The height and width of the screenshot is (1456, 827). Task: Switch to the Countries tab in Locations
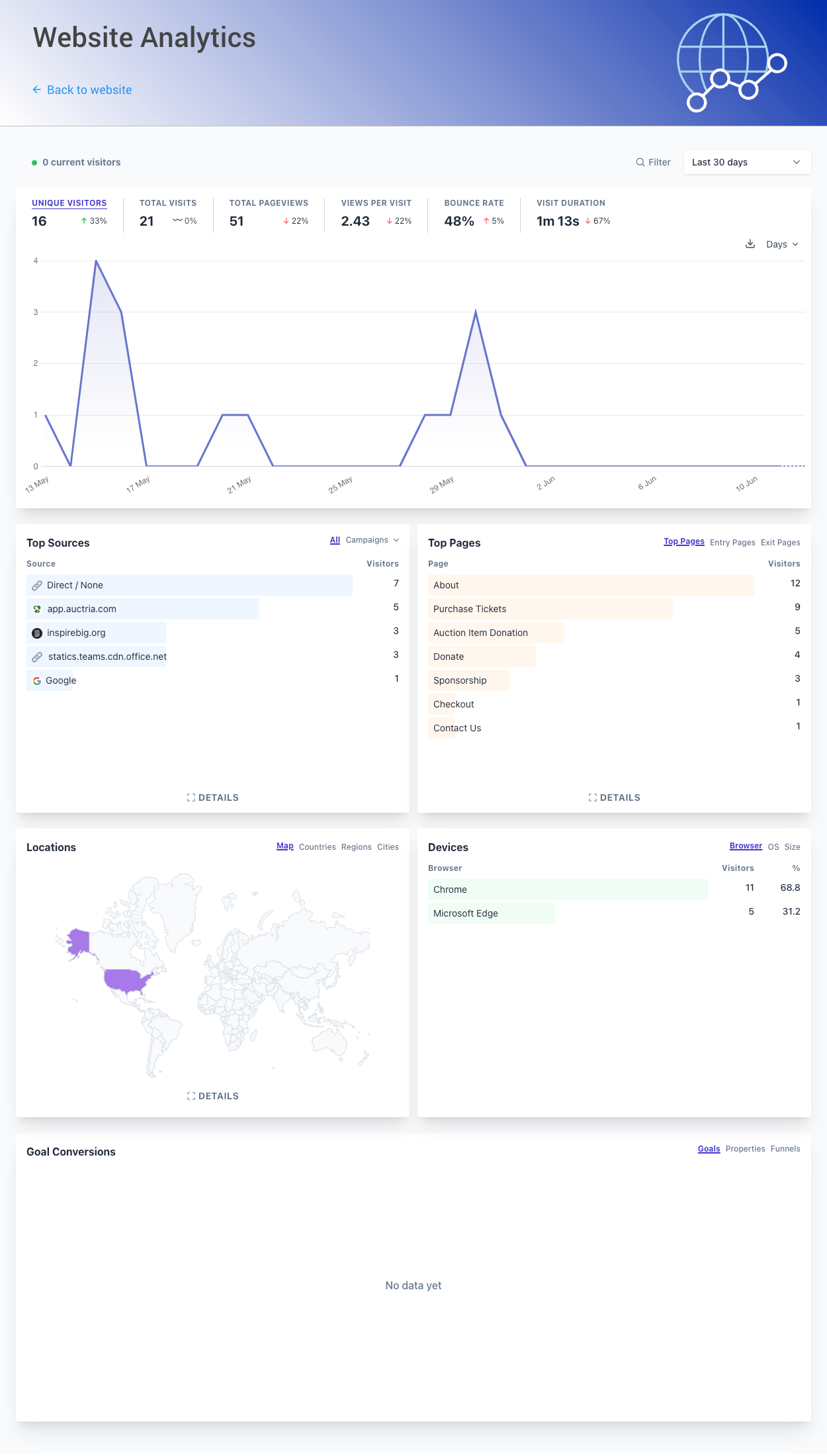tap(317, 847)
